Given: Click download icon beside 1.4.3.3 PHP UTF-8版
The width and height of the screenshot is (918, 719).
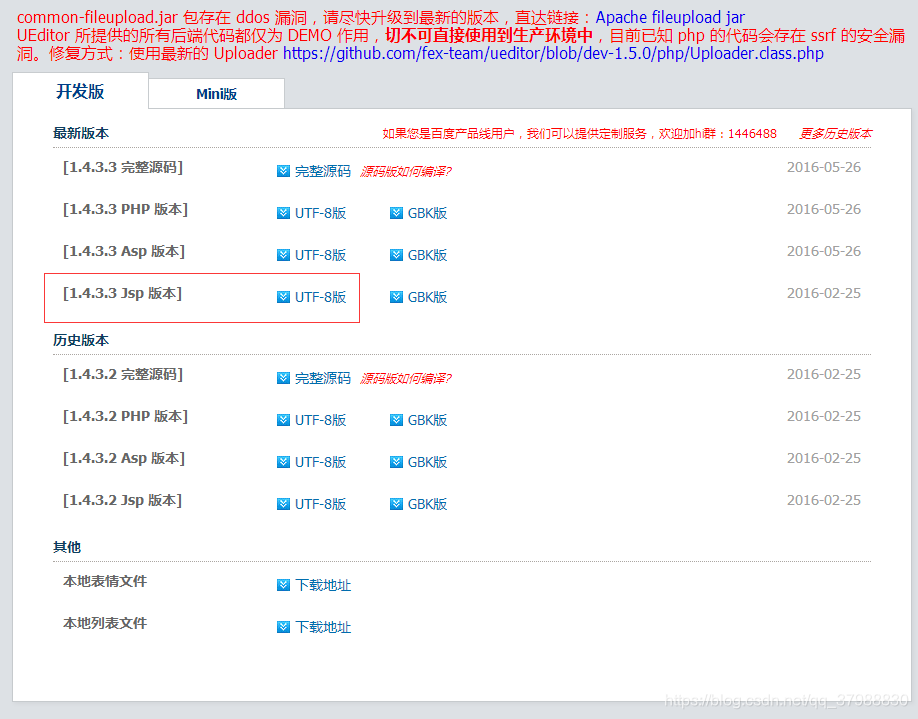Looking at the screenshot, I should click(283, 213).
